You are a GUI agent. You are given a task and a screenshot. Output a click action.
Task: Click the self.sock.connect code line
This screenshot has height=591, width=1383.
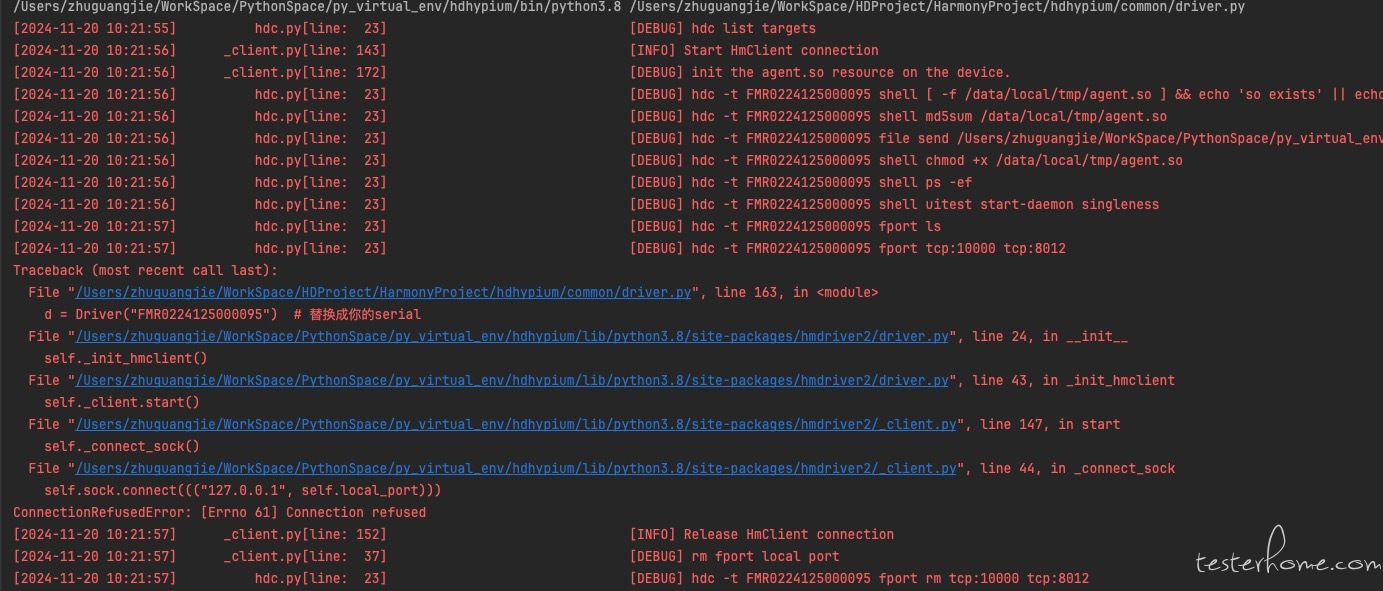coord(242,490)
